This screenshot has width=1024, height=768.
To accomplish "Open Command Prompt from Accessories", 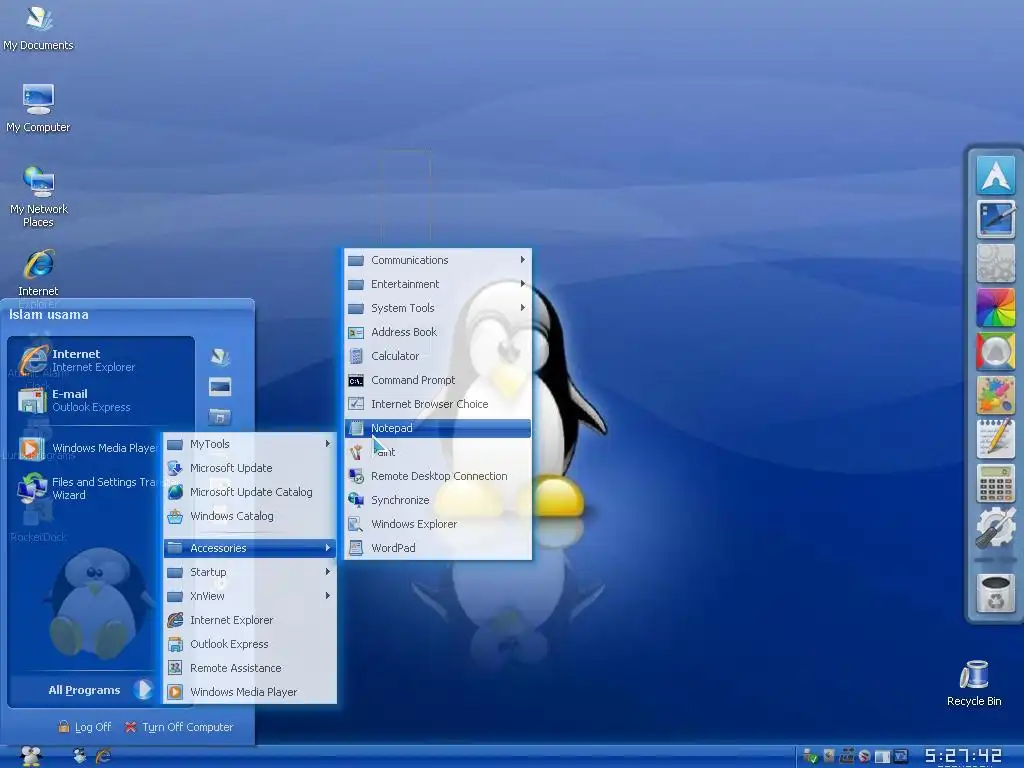I will tap(438, 381).
